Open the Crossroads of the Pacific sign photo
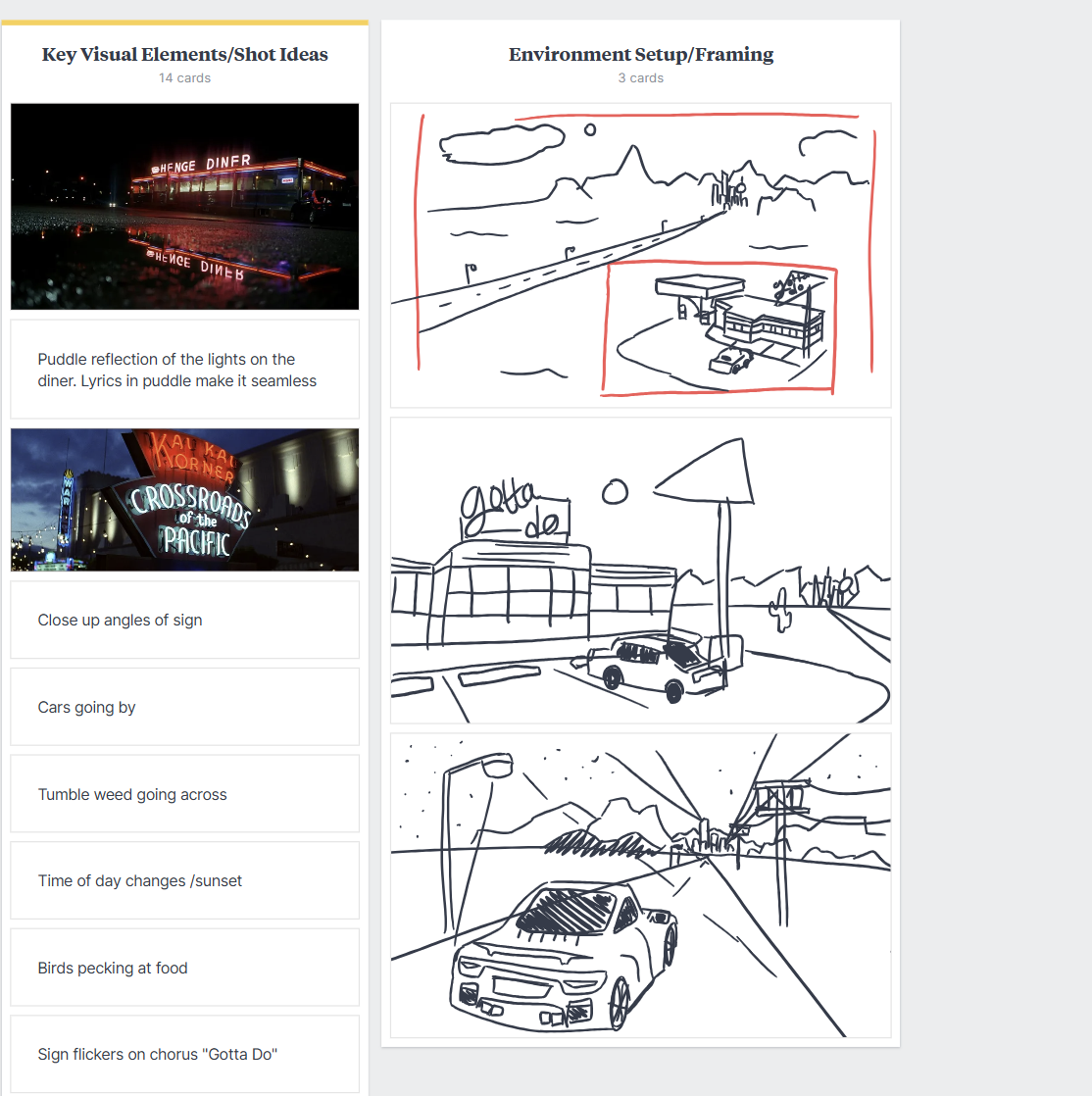The height and width of the screenshot is (1096, 1092). (x=184, y=500)
